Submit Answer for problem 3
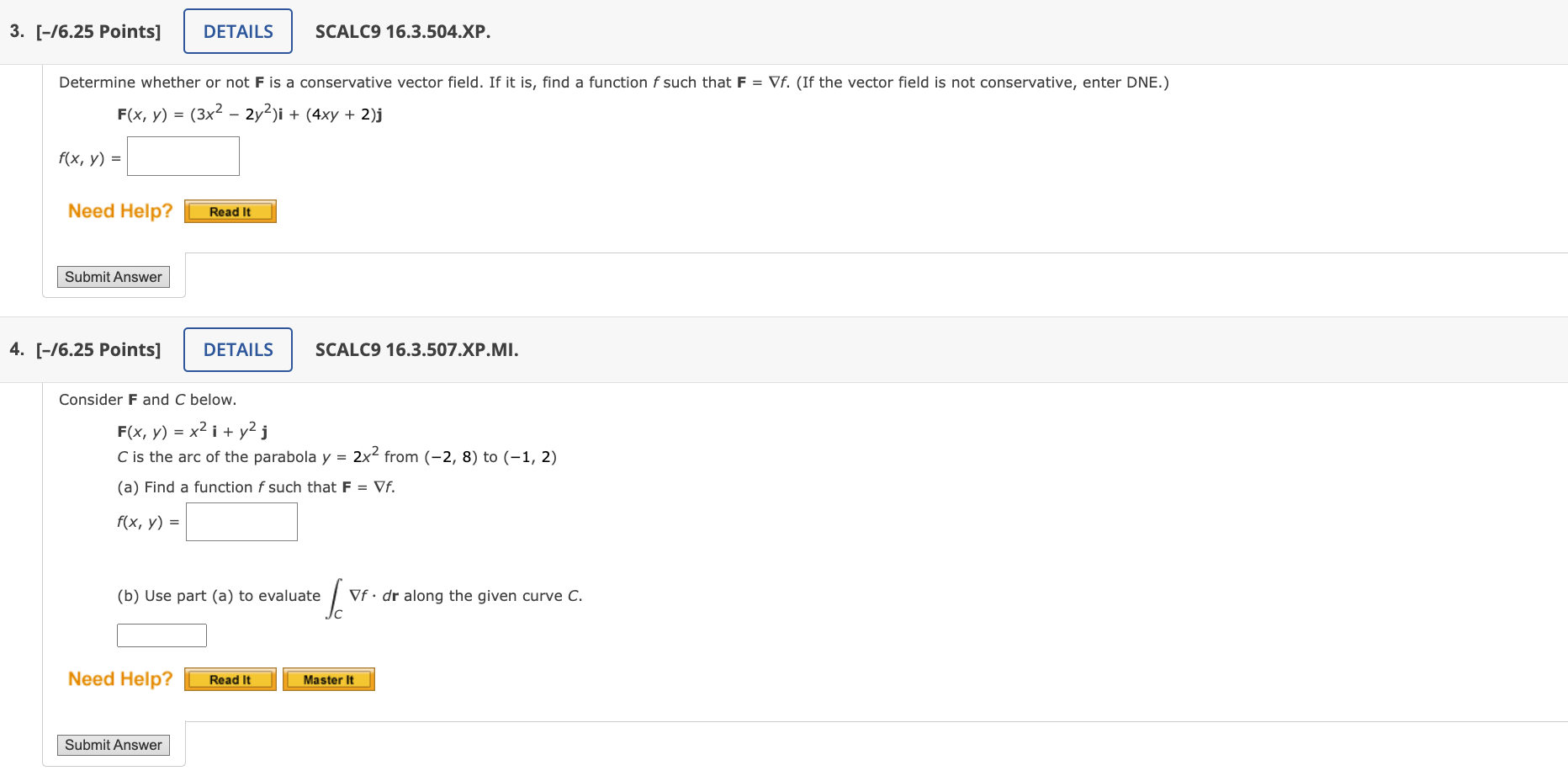The image size is (1568, 776). tap(113, 276)
